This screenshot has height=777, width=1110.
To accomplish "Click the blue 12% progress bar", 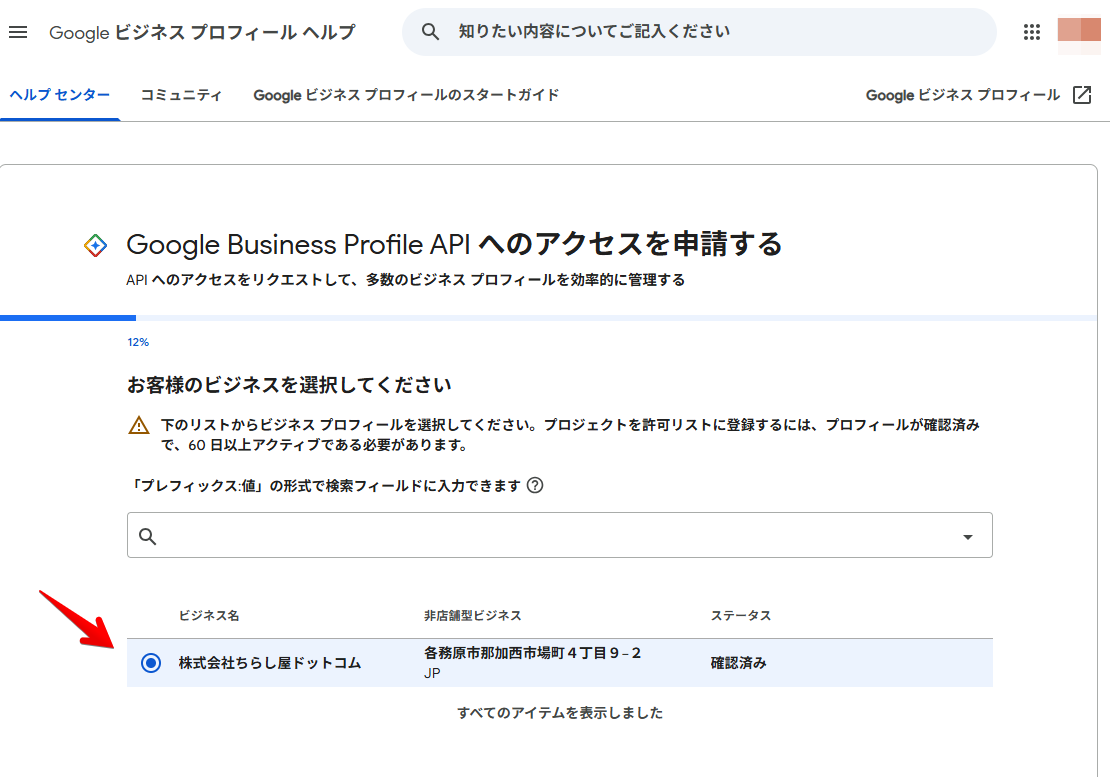I will (x=68, y=318).
